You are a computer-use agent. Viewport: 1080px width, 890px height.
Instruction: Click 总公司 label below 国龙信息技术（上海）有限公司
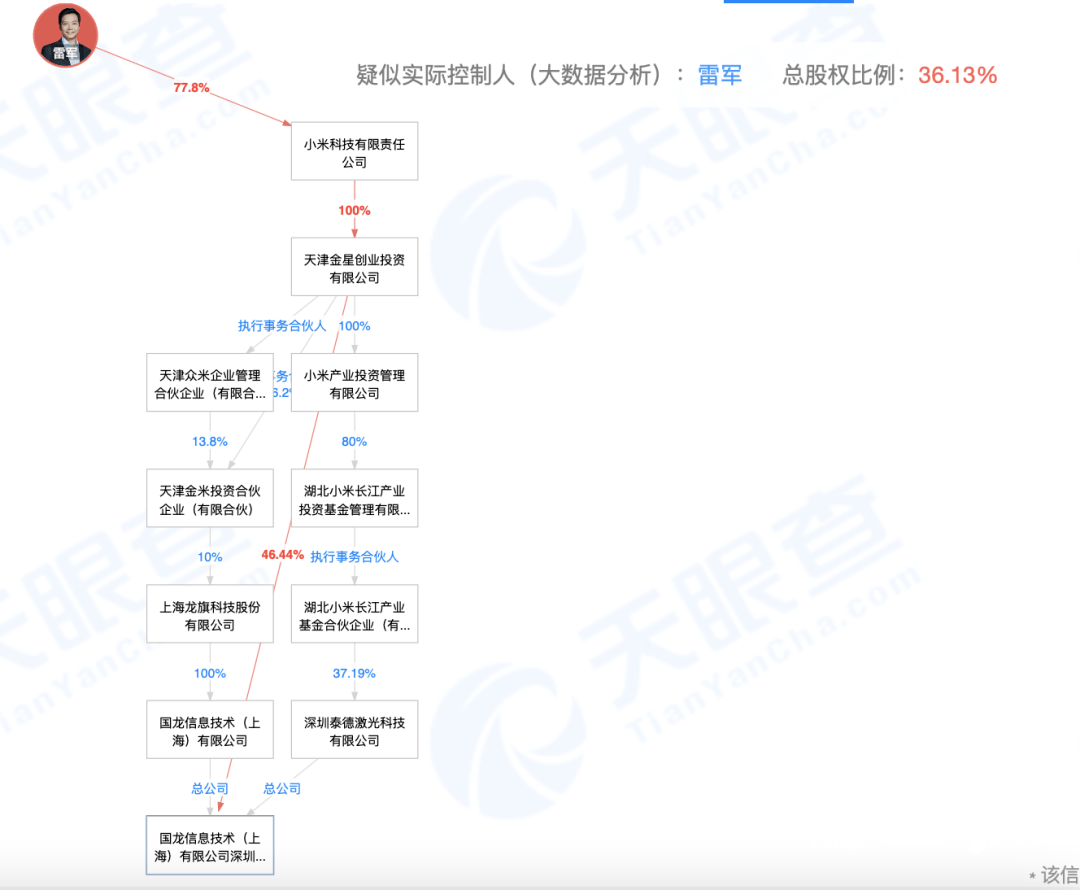[x=209, y=789]
